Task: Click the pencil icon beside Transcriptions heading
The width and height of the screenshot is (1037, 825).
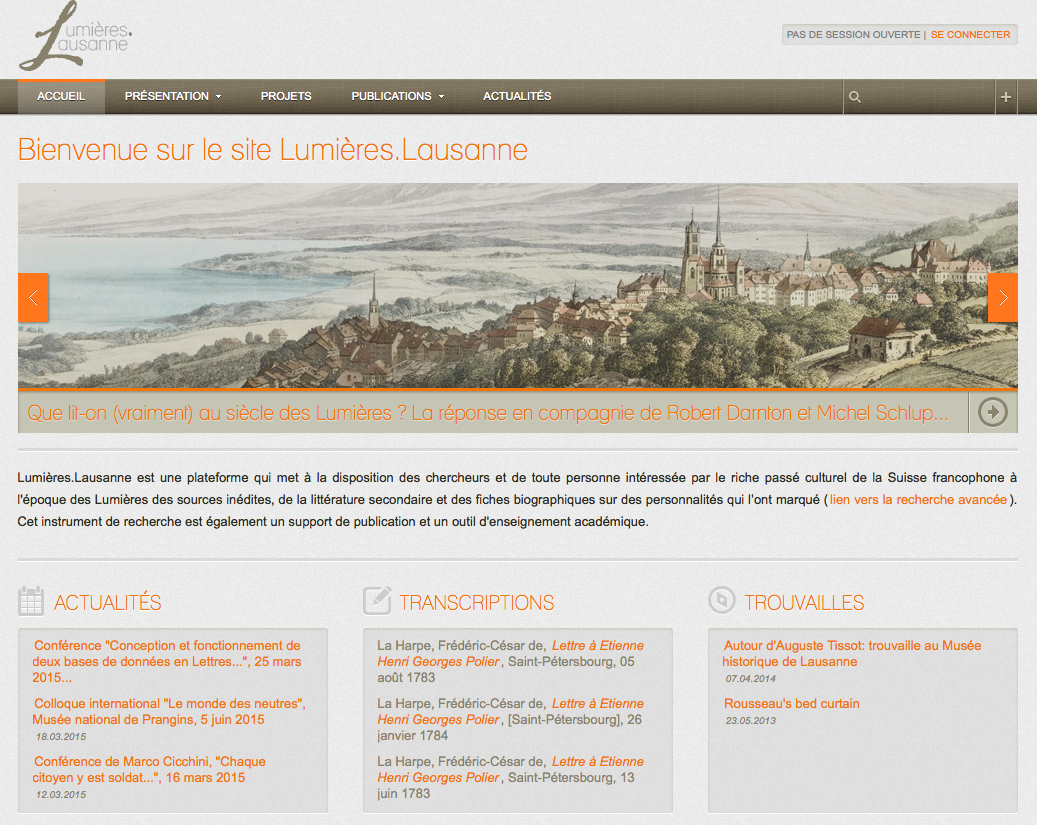Action: pos(377,601)
